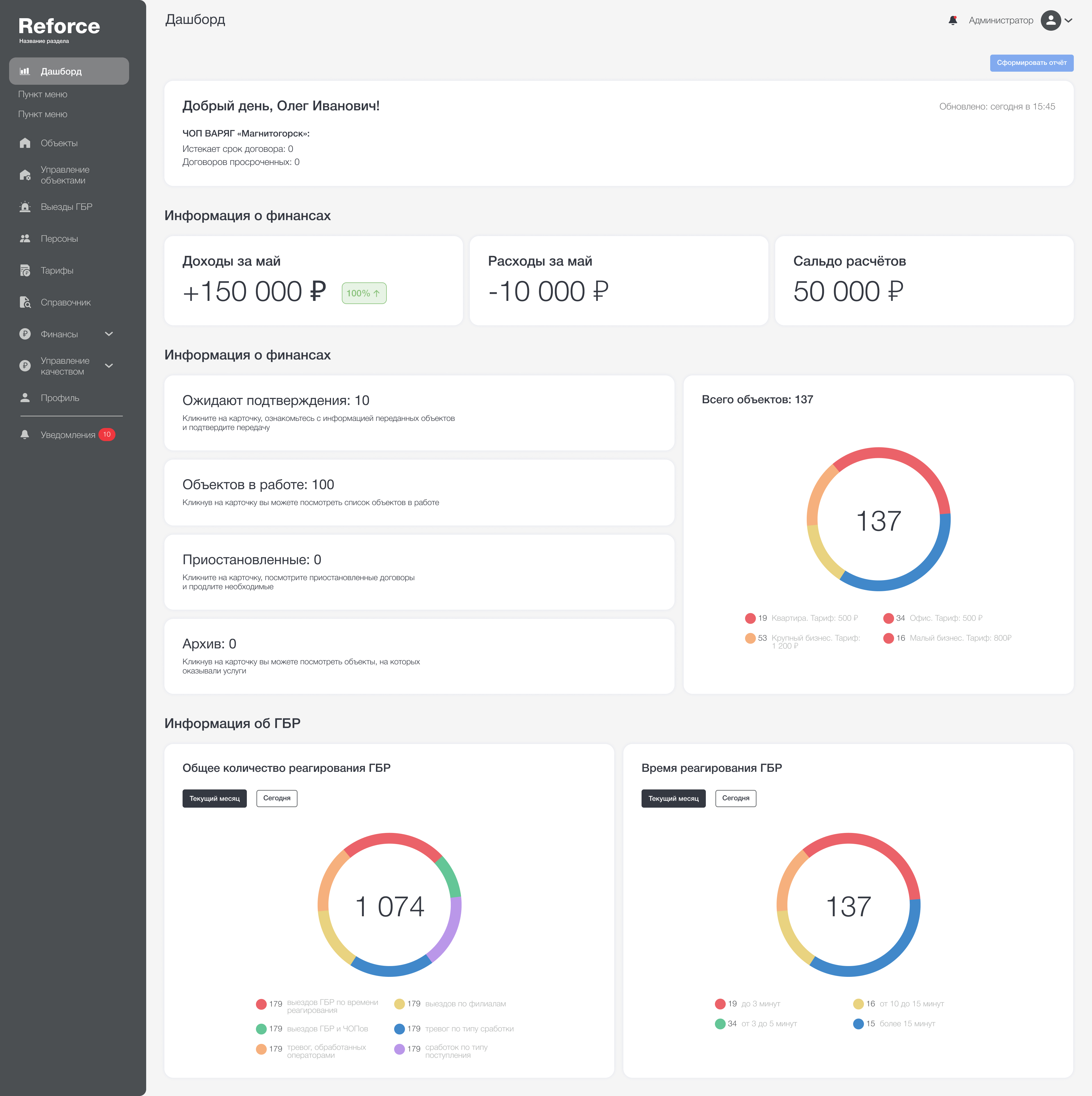Open Профиль person icon in sidebar
Viewport: 1092px width, 1096px height.
(25, 398)
